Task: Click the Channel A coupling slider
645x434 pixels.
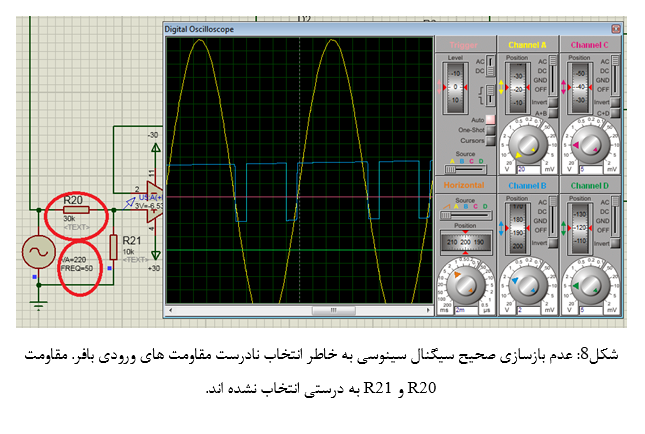Action: 554,76
